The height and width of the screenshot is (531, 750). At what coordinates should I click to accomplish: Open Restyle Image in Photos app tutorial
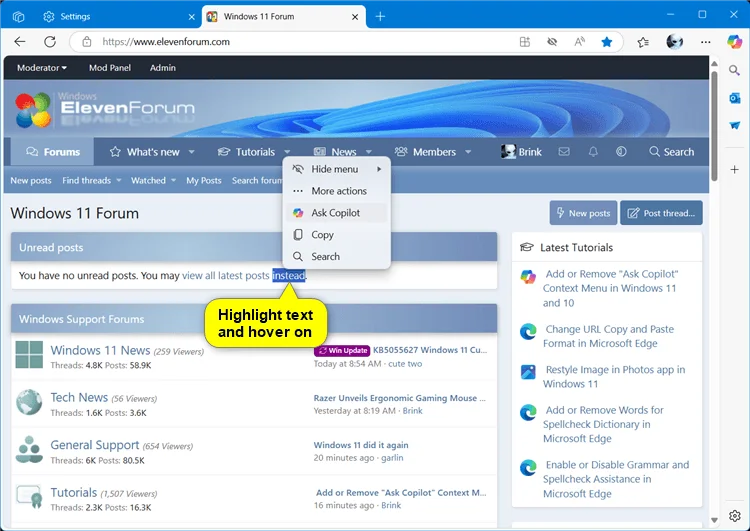point(614,377)
